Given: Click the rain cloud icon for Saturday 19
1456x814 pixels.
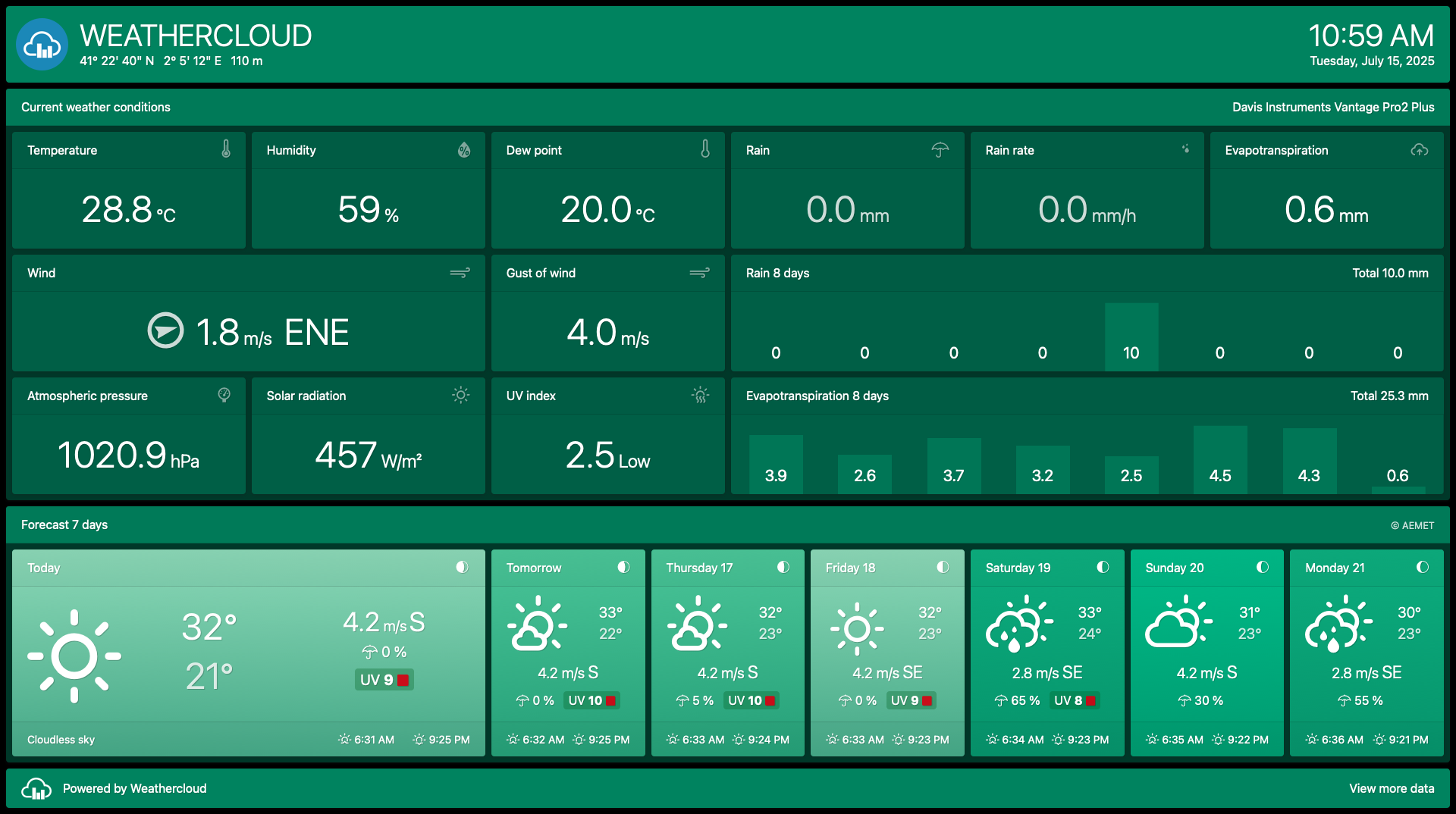Looking at the screenshot, I should (1019, 624).
